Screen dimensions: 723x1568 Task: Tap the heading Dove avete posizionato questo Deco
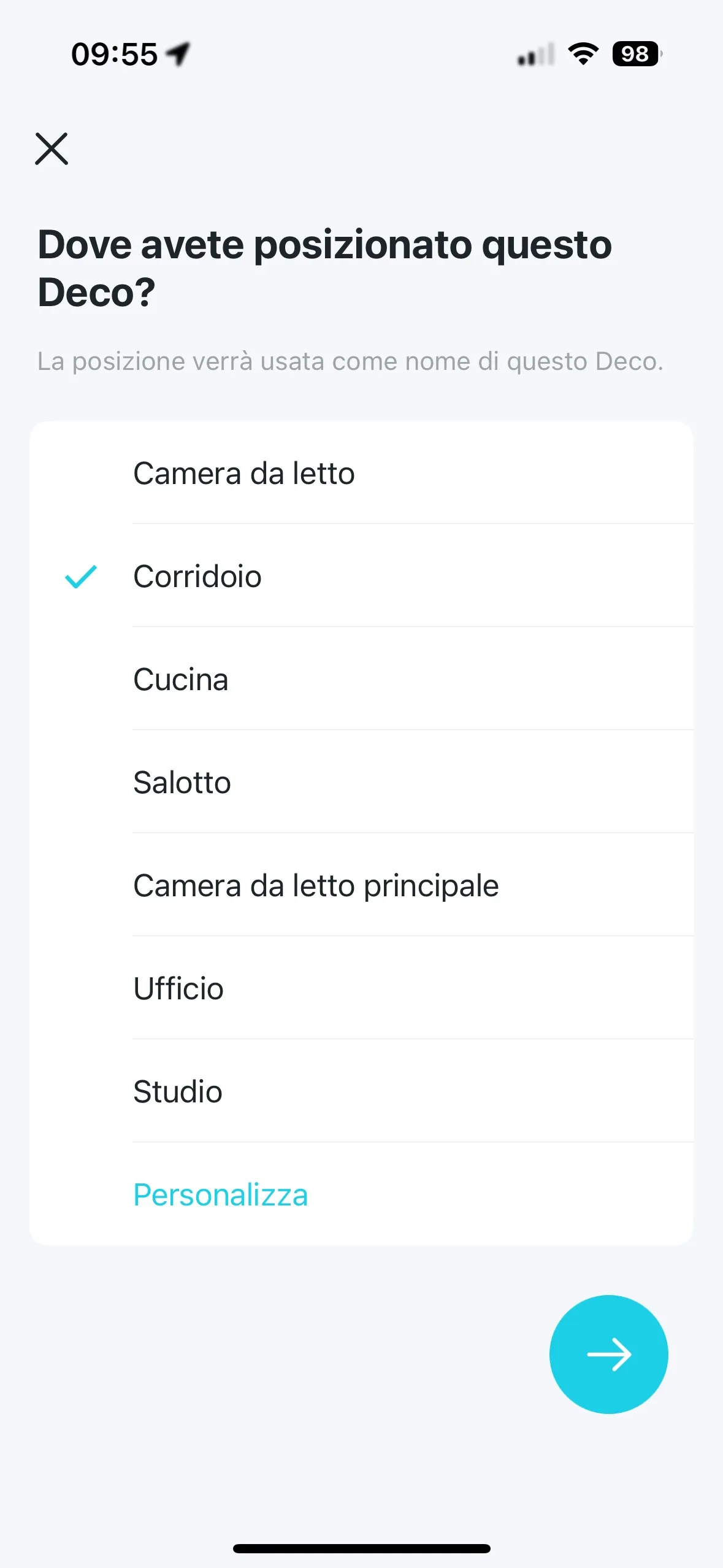pos(325,267)
